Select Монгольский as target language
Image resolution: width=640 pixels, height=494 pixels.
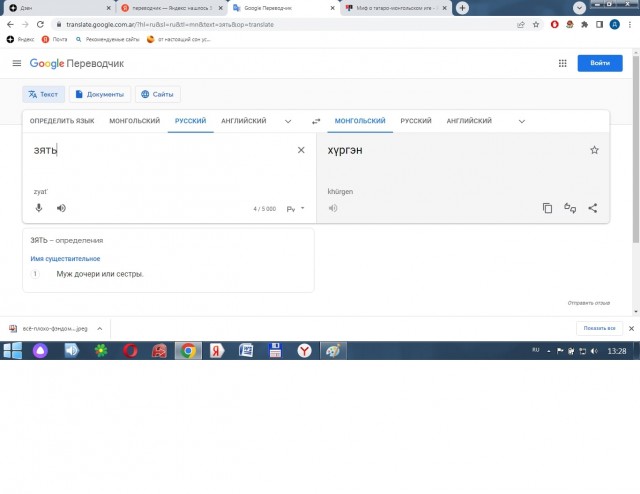click(x=360, y=121)
